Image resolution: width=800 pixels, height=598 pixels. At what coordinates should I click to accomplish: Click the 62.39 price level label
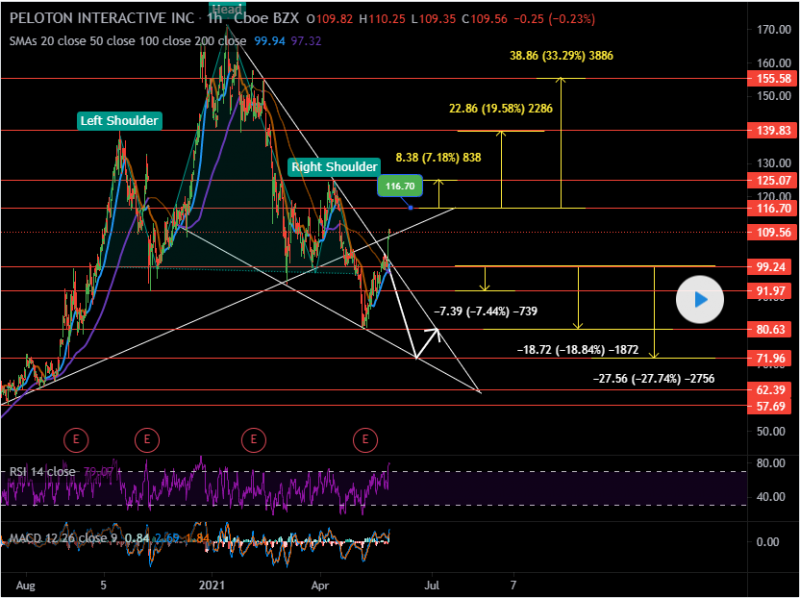(771, 390)
